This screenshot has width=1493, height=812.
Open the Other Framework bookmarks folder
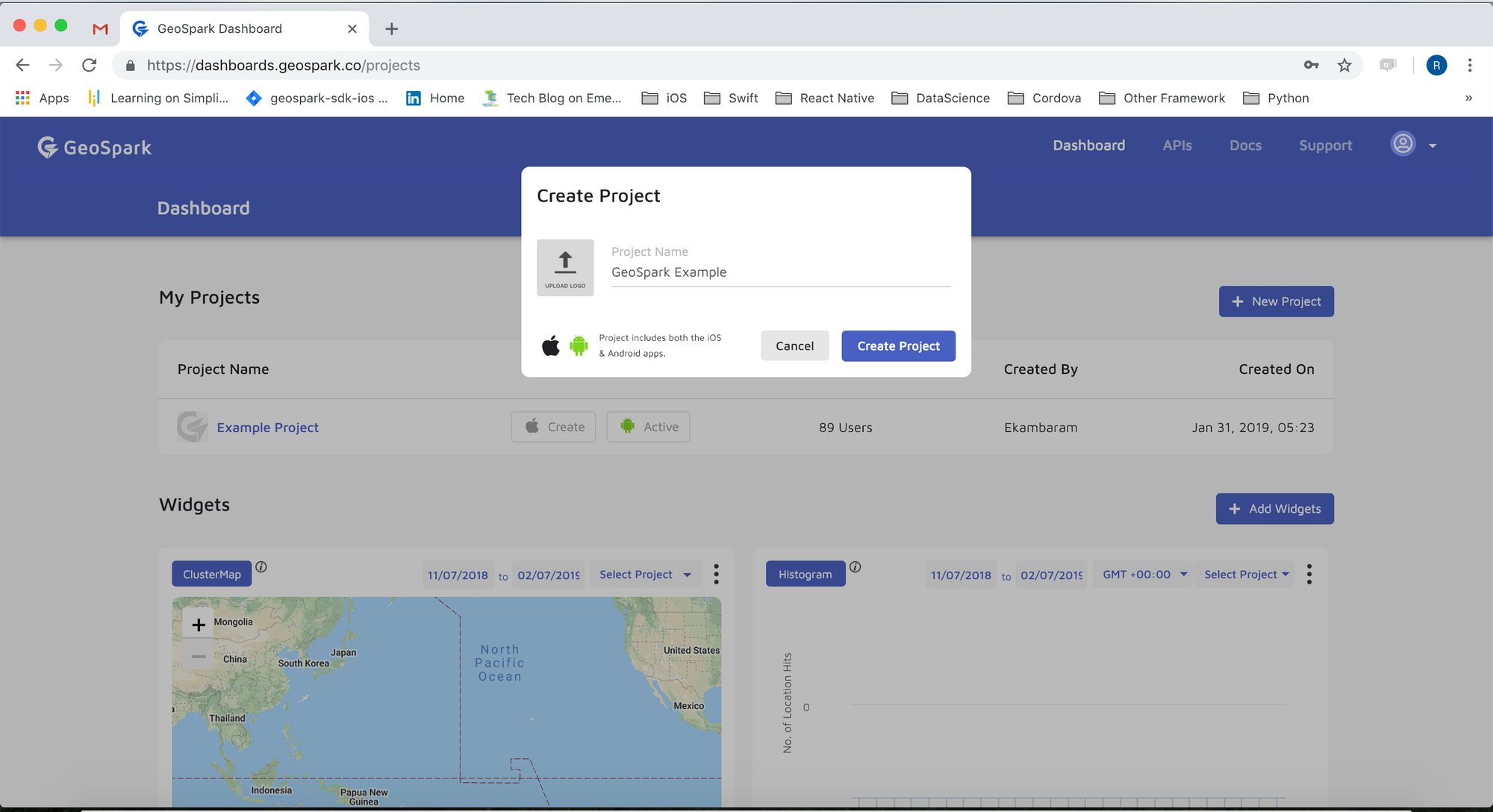click(1162, 98)
